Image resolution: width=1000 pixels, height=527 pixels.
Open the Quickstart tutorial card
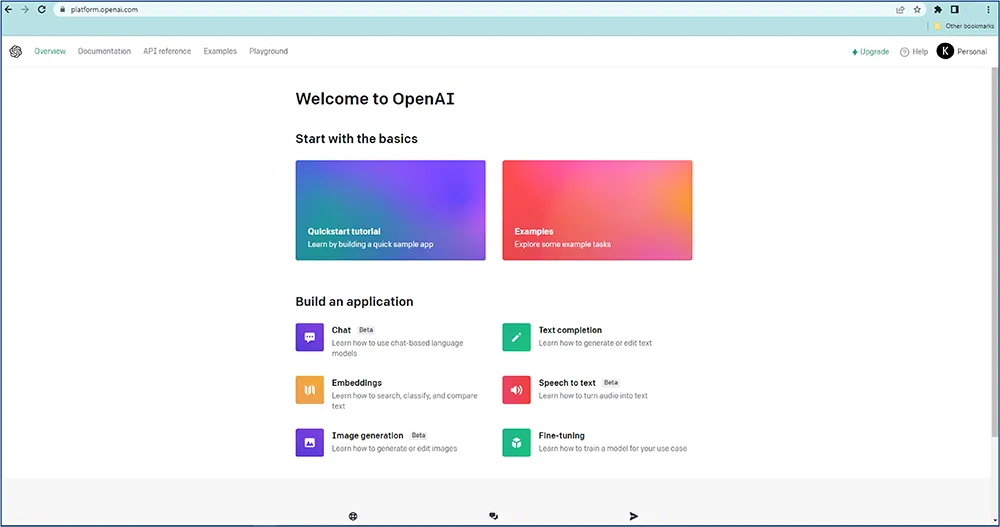390,210
